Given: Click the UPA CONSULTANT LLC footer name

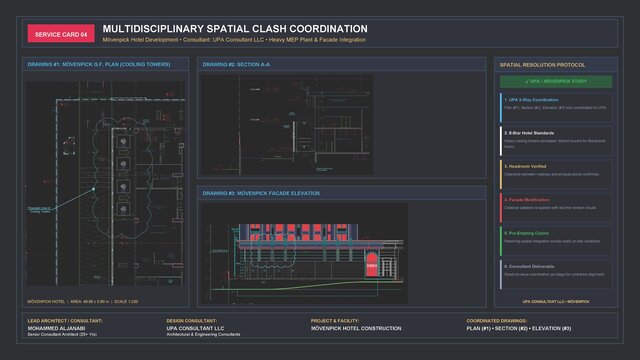Looking at the screenshot, I should tap(195, 328).
